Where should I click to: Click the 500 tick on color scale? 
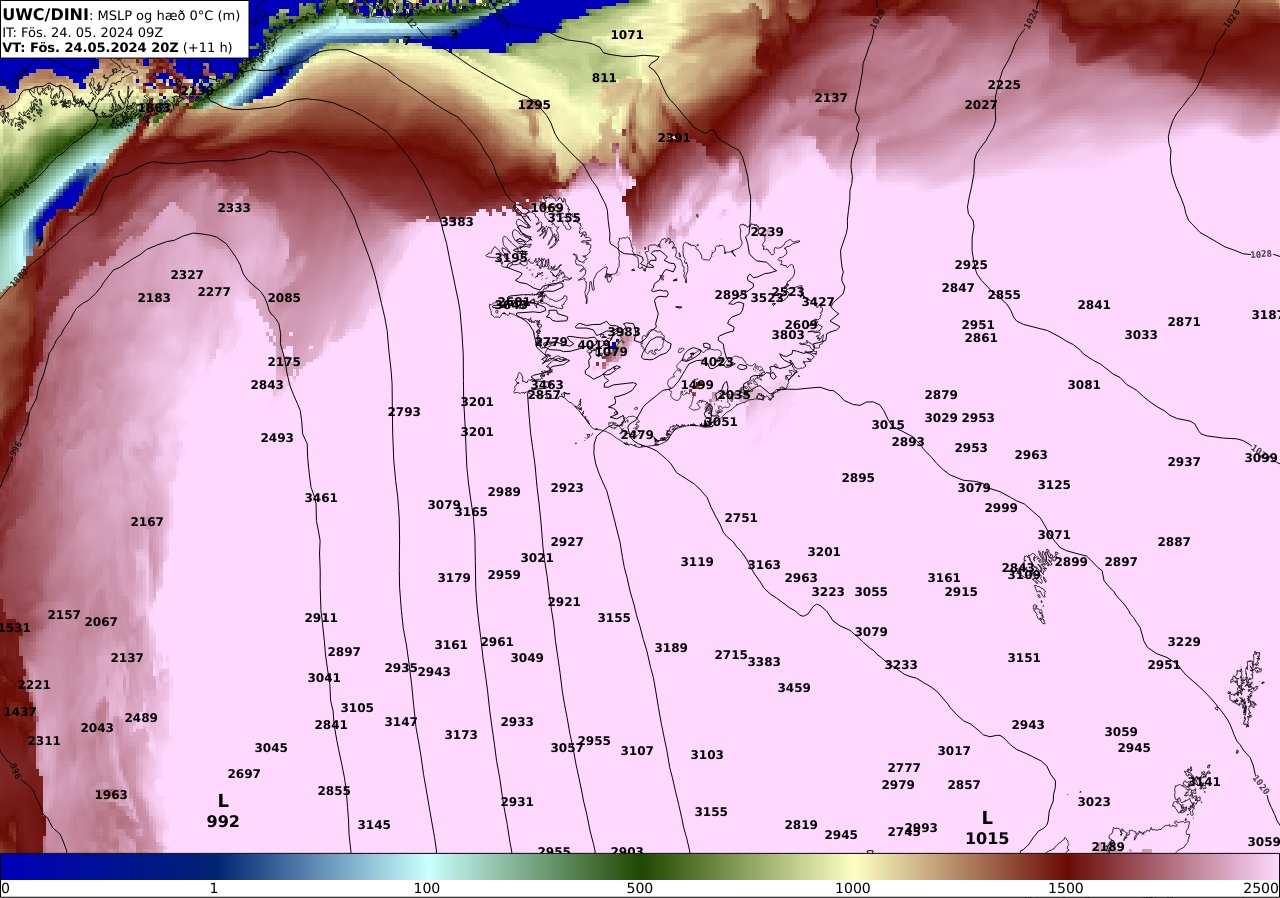pyautogui.click(x=639, y=888)
